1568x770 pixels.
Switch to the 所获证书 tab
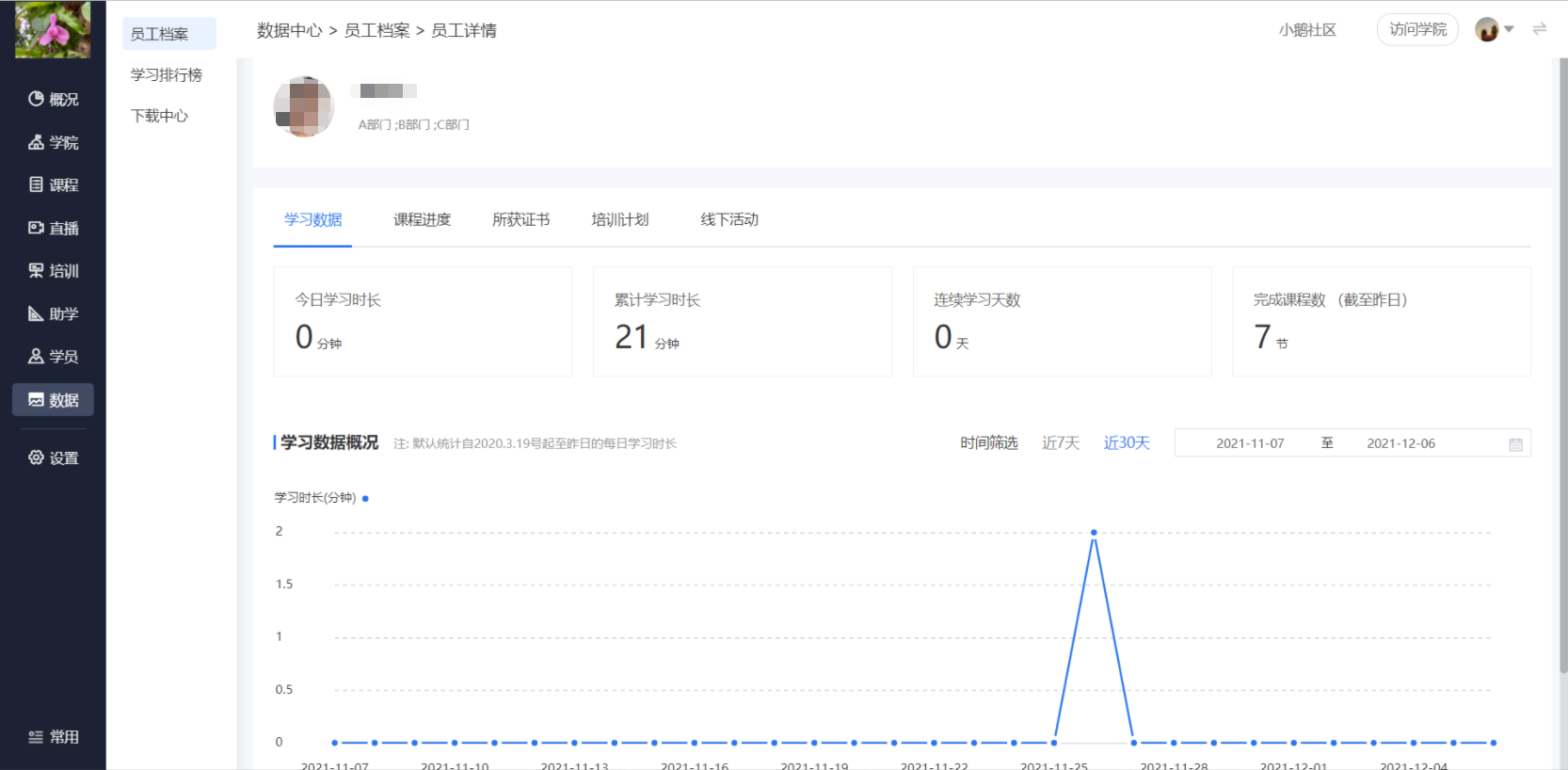520,219
